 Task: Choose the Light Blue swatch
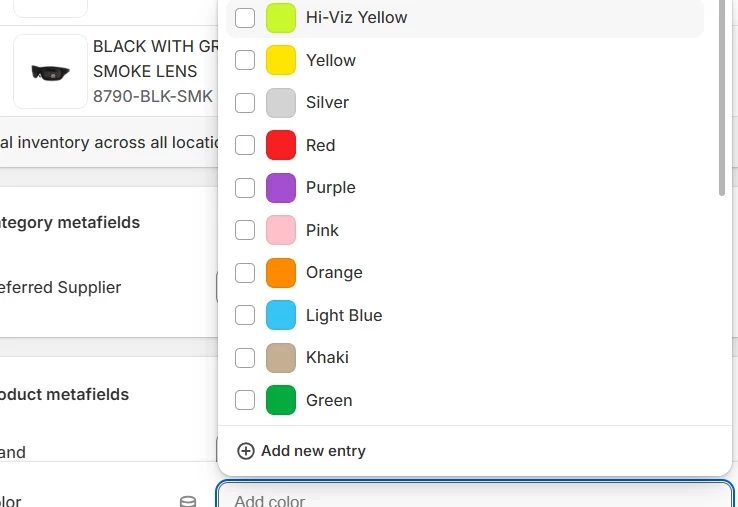[x=281, y=315]
